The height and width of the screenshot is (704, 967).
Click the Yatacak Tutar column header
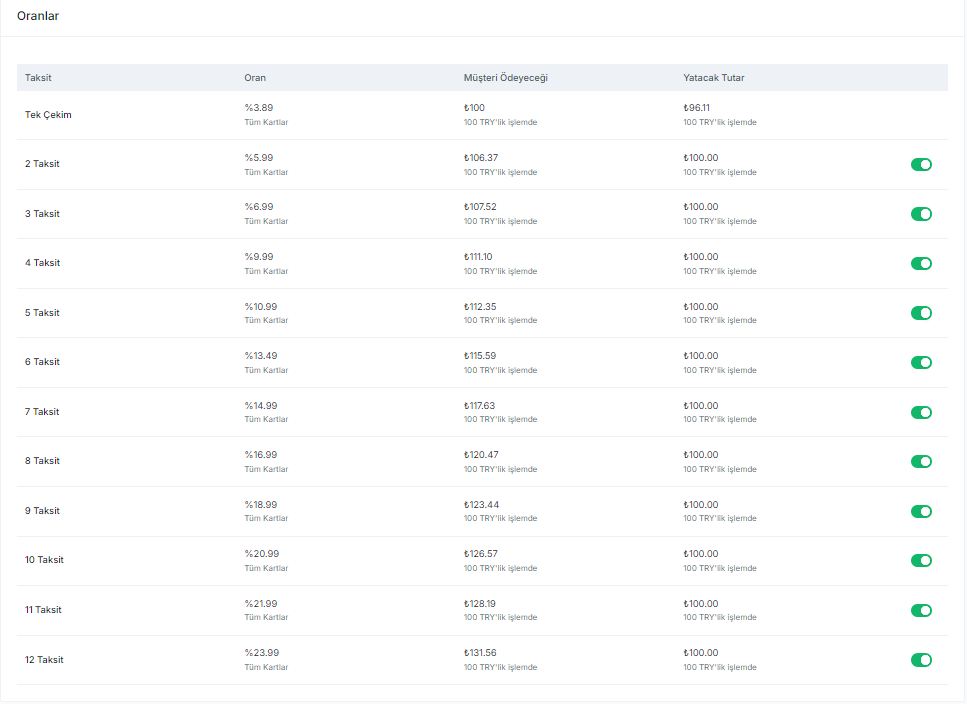[714, 78]
